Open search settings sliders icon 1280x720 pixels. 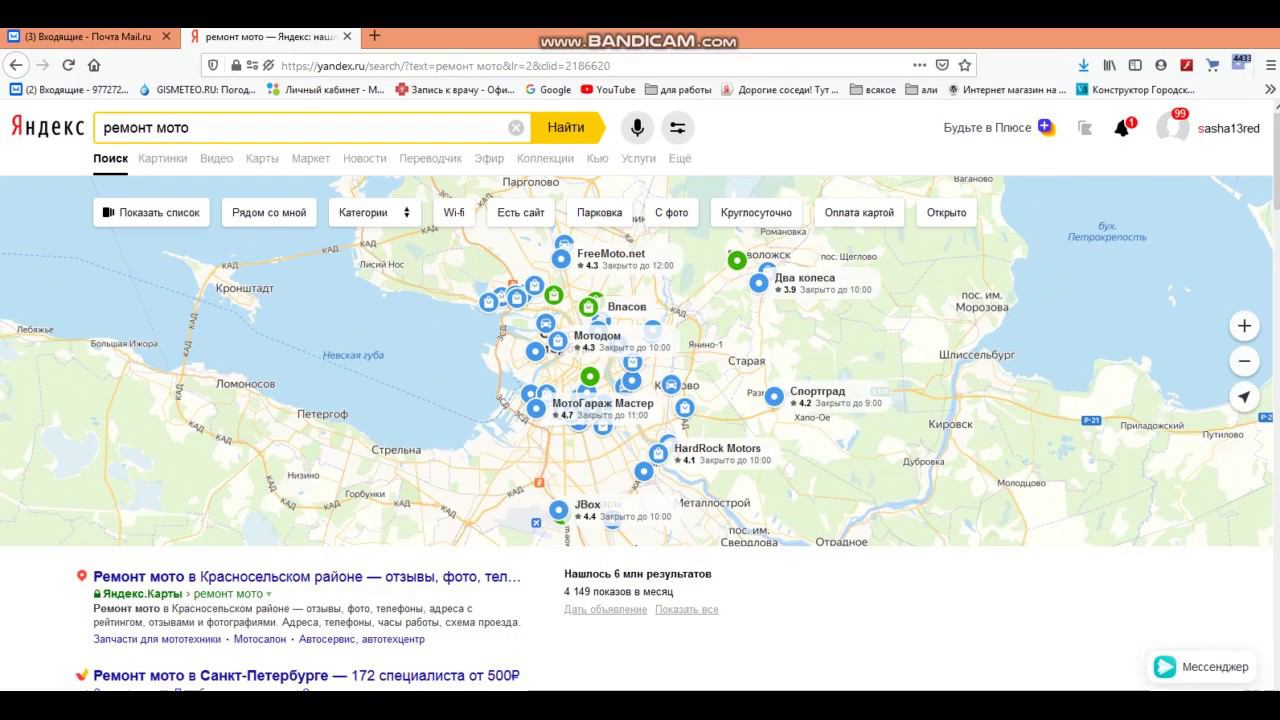(x=677, y=128)
